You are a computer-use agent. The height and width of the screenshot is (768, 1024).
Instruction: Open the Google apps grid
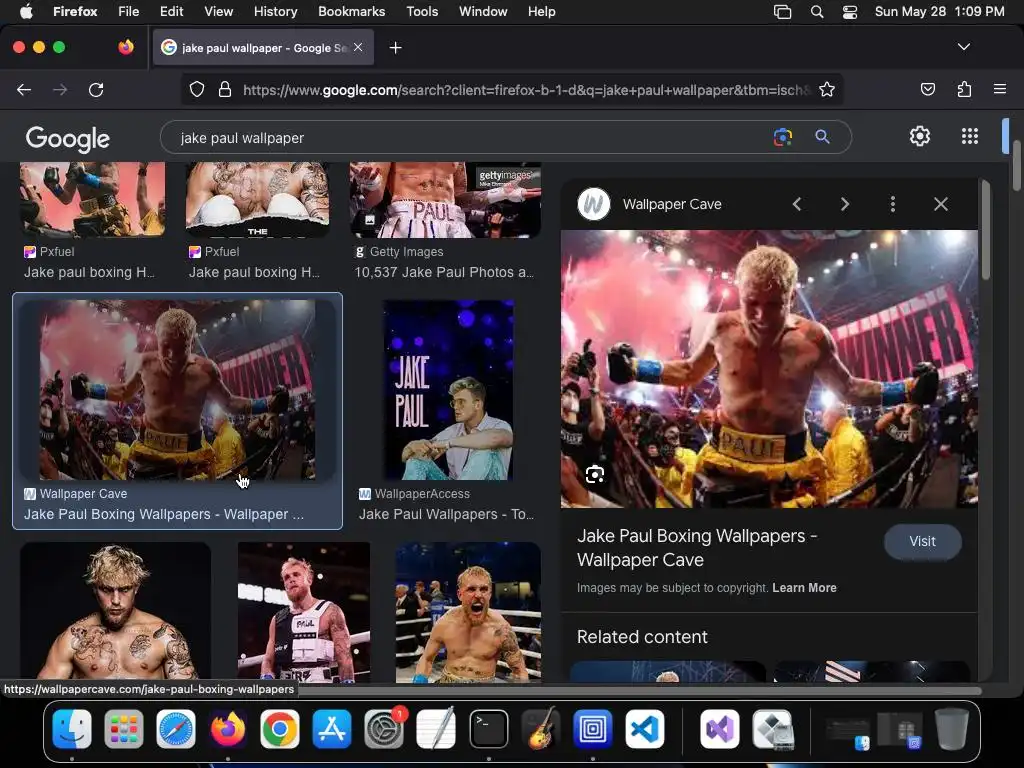click(x=970, y=136)
